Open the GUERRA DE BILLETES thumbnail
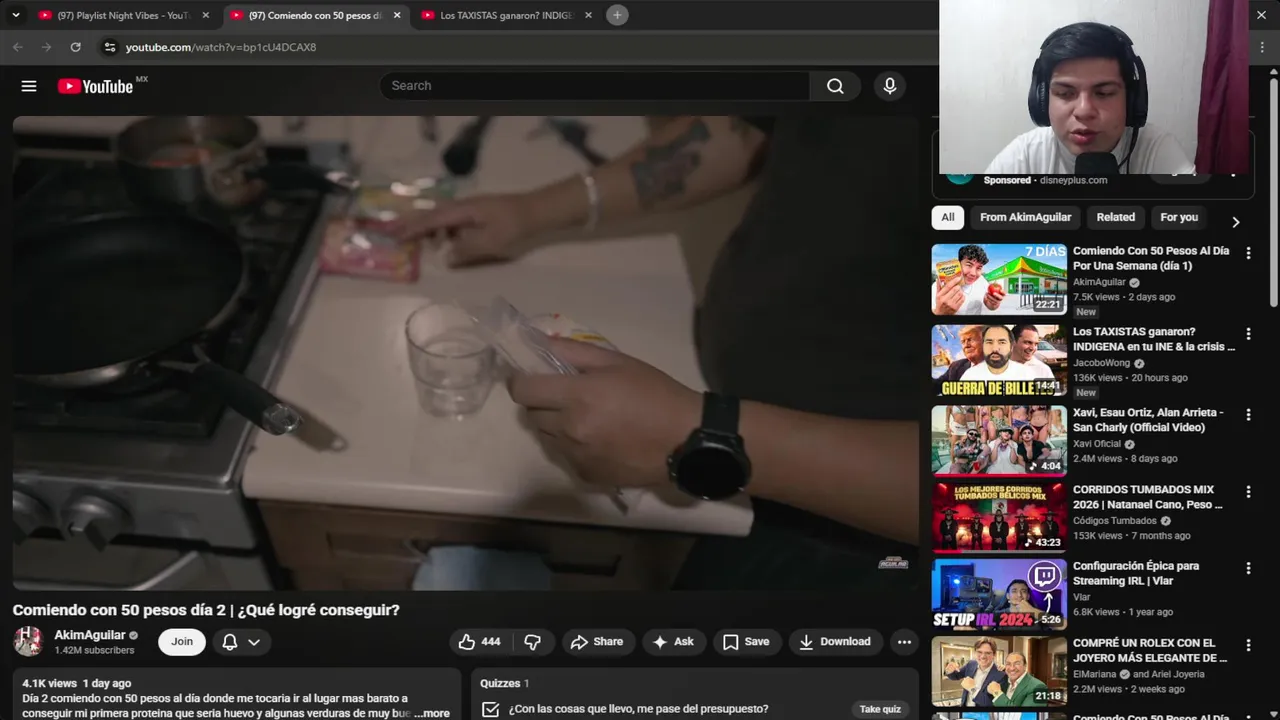This screenshot has height=720, width=1280. tap(999, 360)
